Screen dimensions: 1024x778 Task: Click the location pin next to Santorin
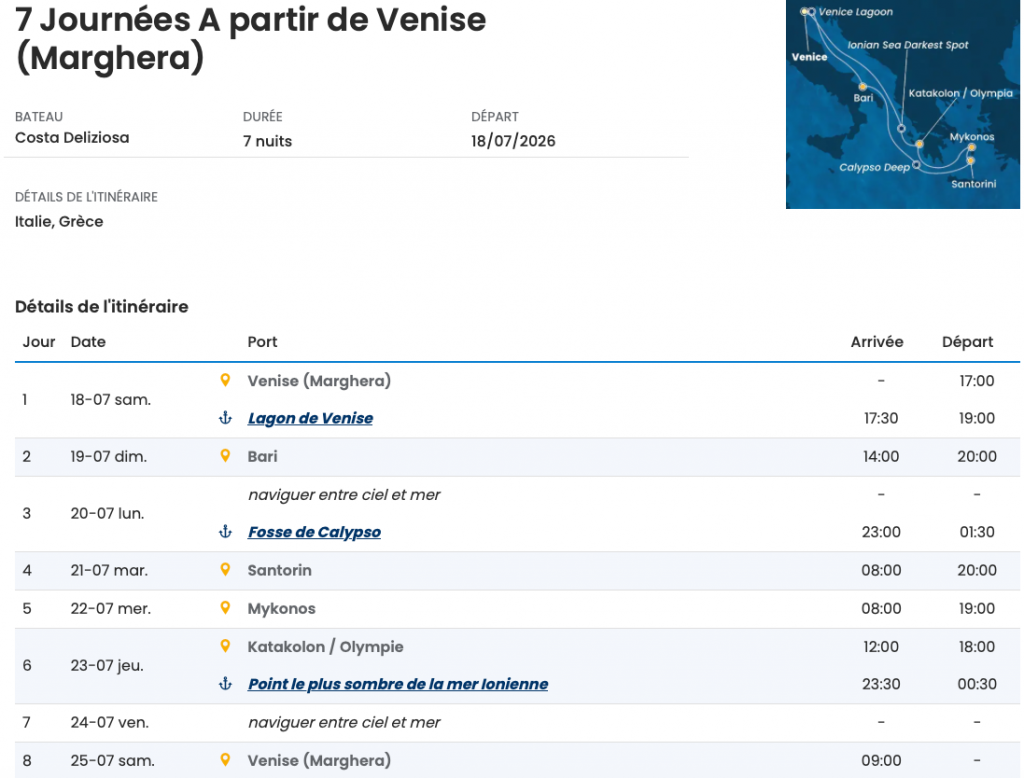click(x=225, y=570)
